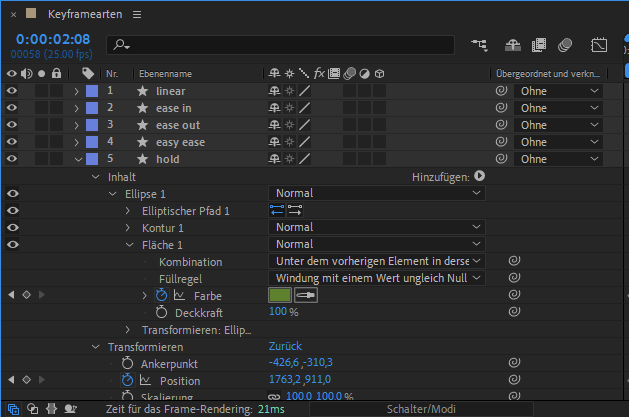The width and height of the screenshot is (629, 417).
Task: Toggle the Position stopwatch
Action: point(127,380)
